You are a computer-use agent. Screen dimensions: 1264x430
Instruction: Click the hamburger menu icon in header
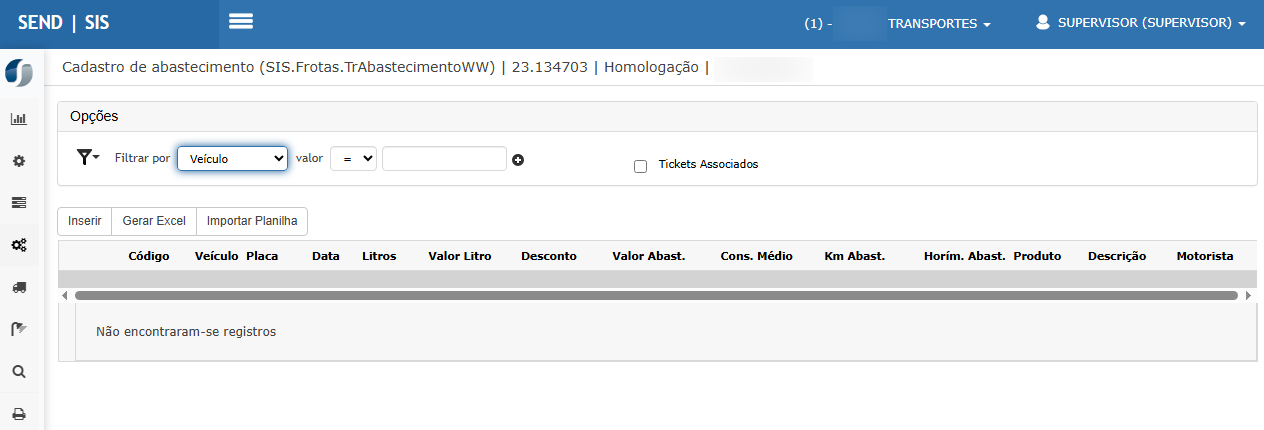click(x=240, y=22)
